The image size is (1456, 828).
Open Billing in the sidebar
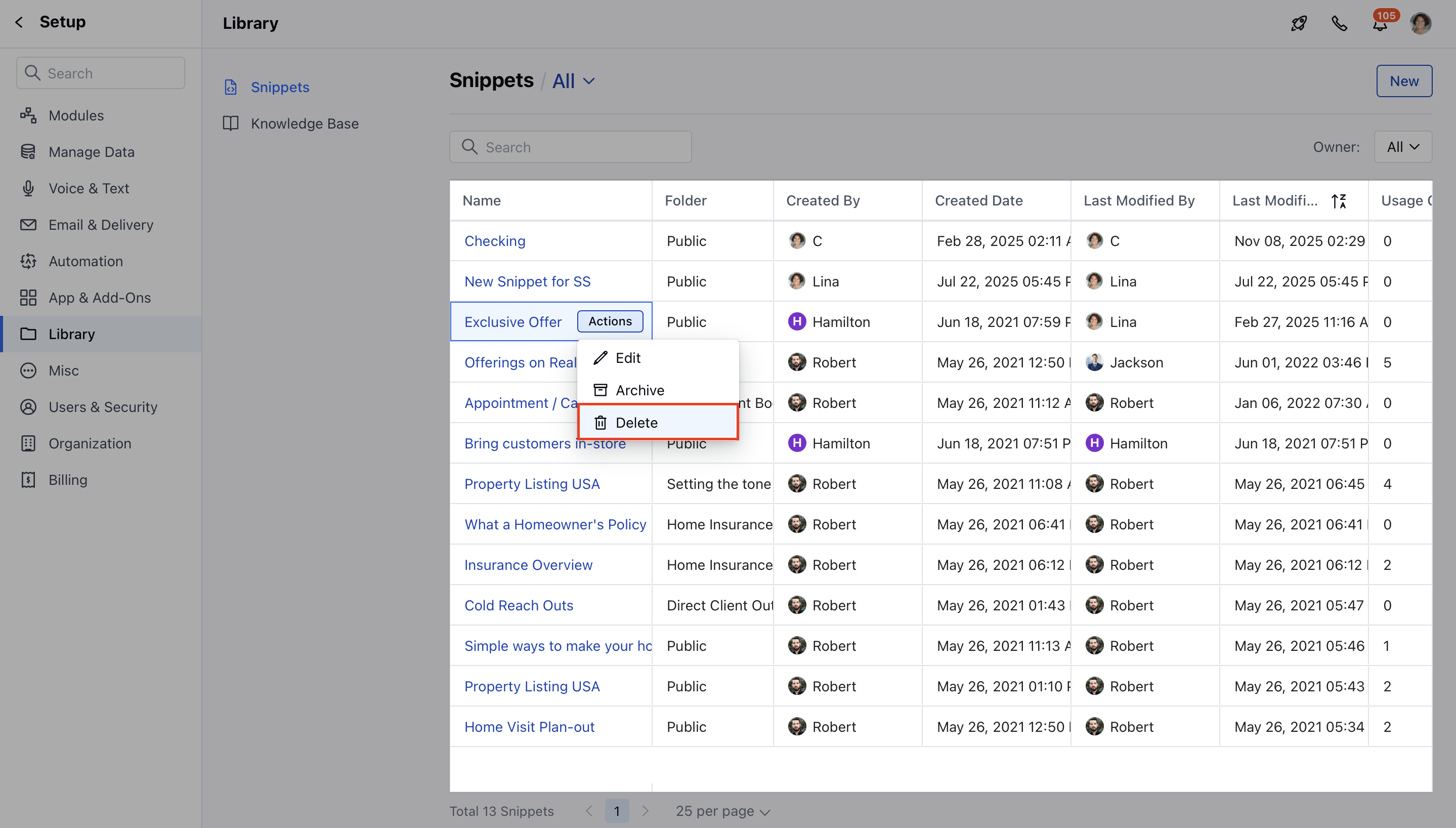[x=68, y=479]
